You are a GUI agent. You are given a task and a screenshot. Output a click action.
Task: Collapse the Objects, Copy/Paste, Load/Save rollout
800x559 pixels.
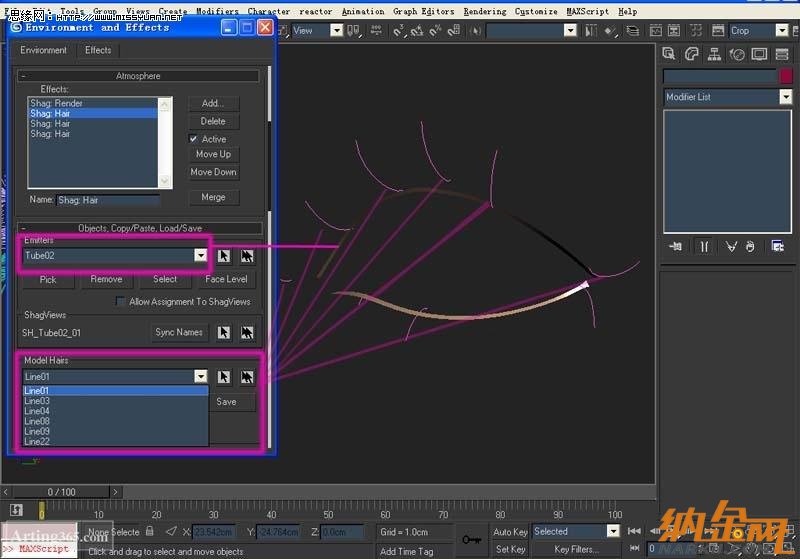[140, 228]
